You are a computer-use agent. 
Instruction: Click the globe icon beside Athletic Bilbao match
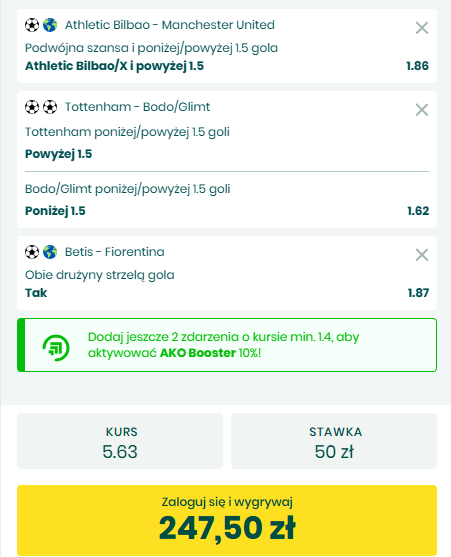(50, 25)
